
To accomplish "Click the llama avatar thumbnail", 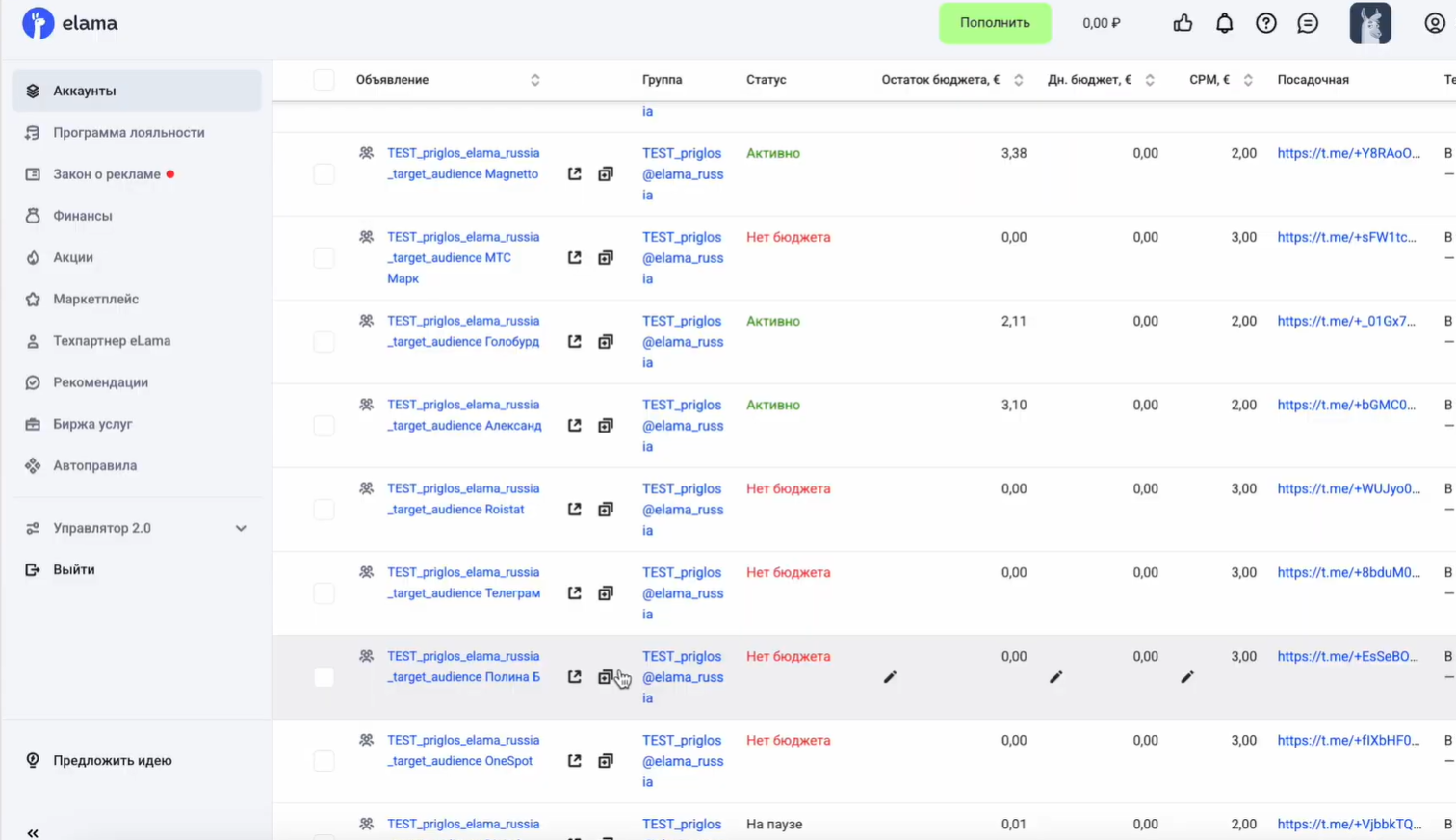I will (x=1369, y=23).
